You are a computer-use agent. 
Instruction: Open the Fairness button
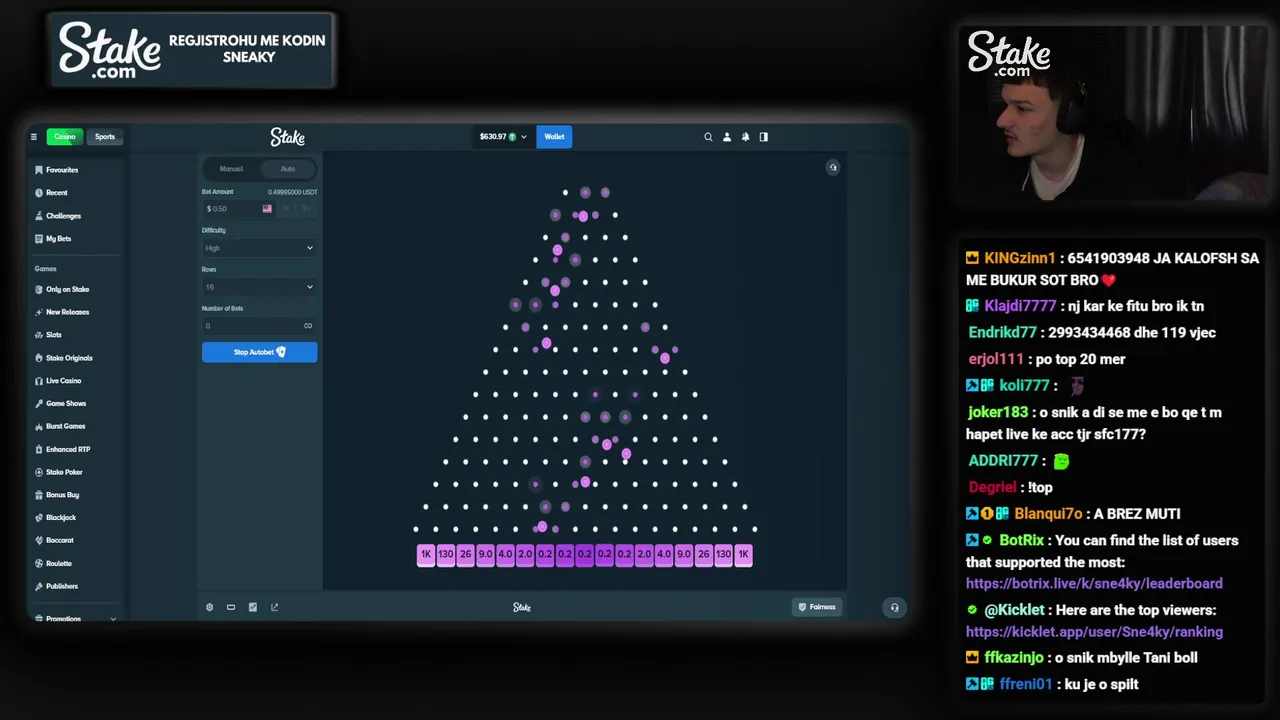817,607
